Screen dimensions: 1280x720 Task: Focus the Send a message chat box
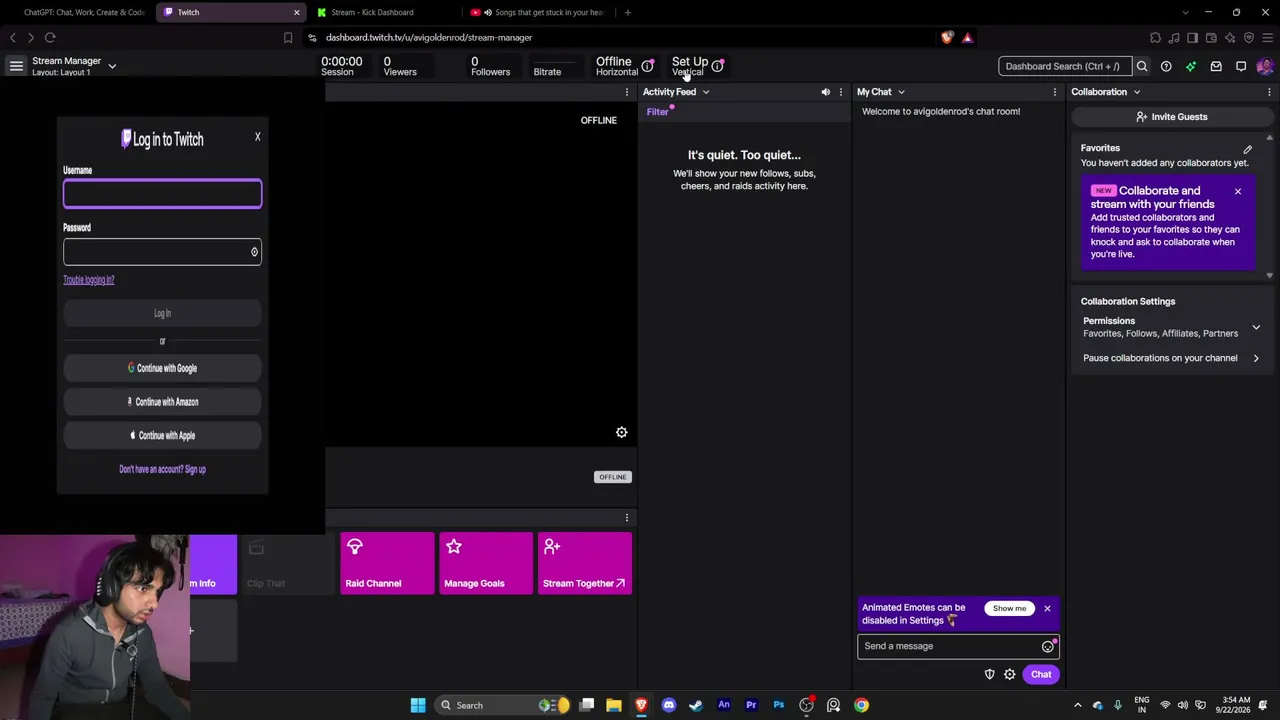pos(950,646)
